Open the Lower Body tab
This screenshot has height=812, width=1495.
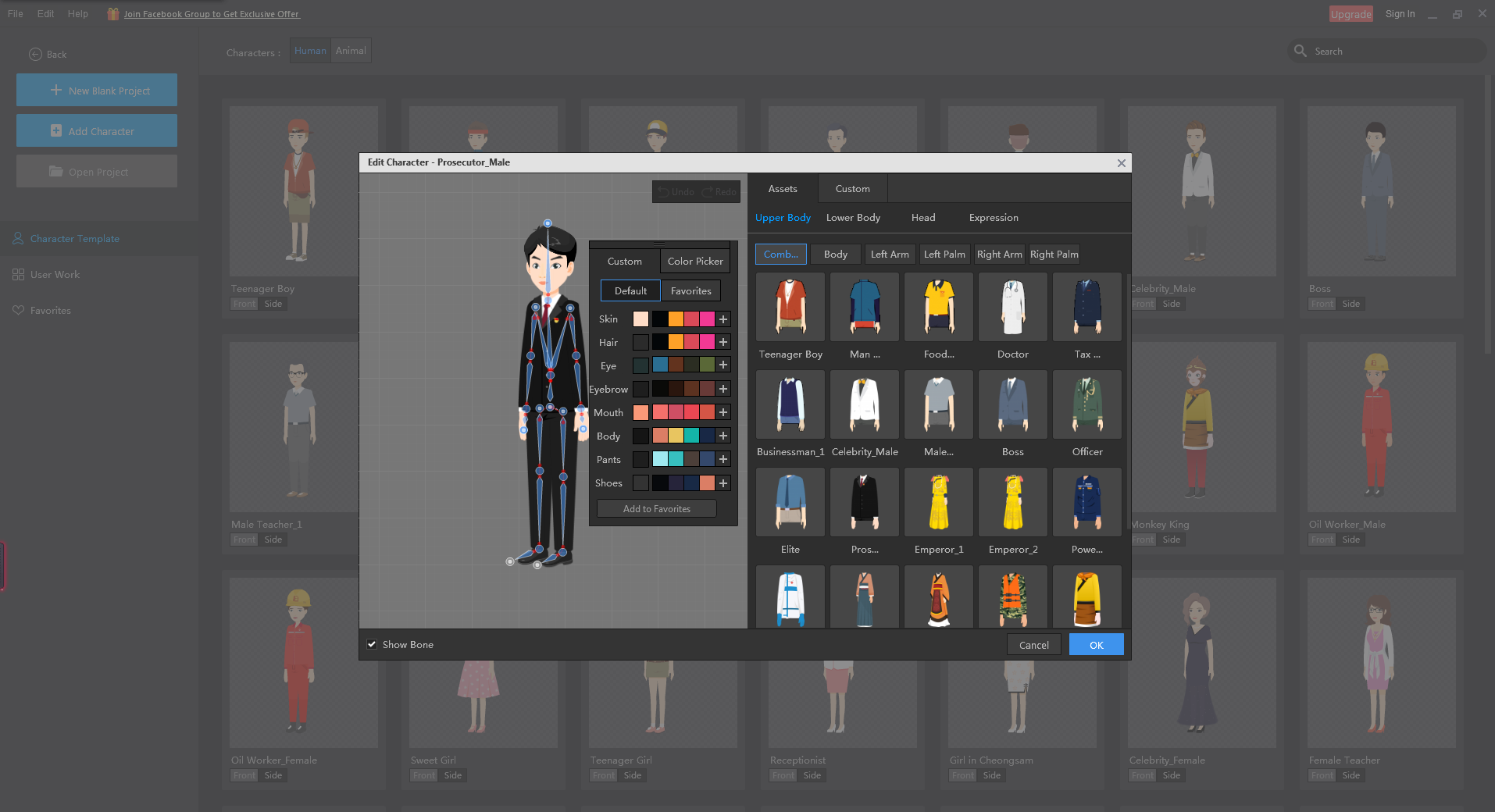point(853,218)
